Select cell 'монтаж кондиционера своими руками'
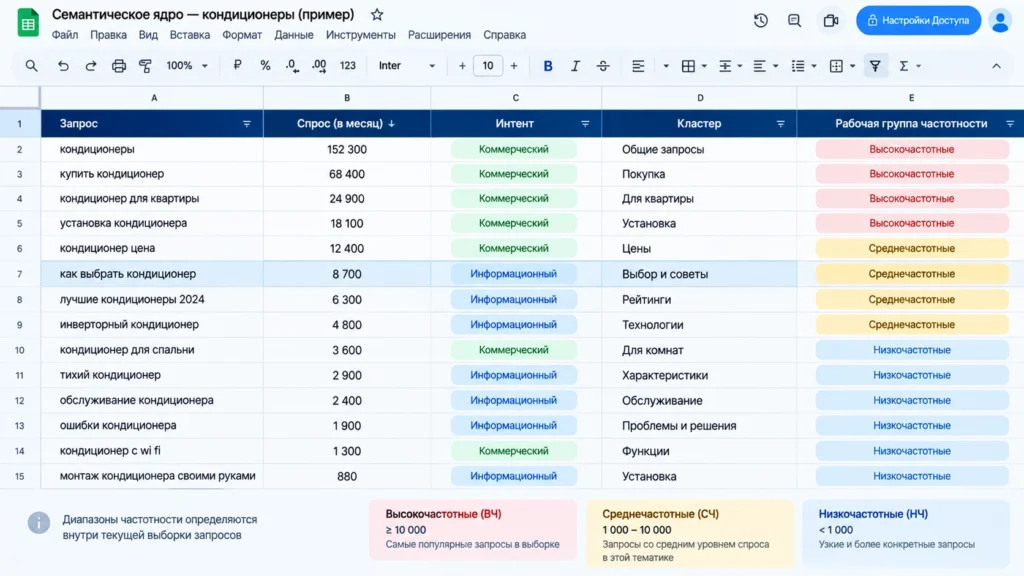The width and height of the screenshot is (1024, 576). click(x=152, y=476)
